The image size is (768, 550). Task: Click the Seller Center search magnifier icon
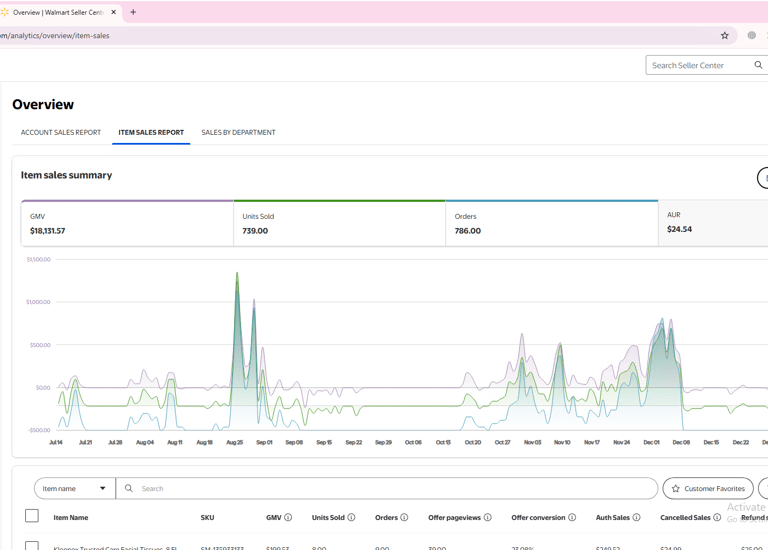pyautogui.click(x=758, y=65)
